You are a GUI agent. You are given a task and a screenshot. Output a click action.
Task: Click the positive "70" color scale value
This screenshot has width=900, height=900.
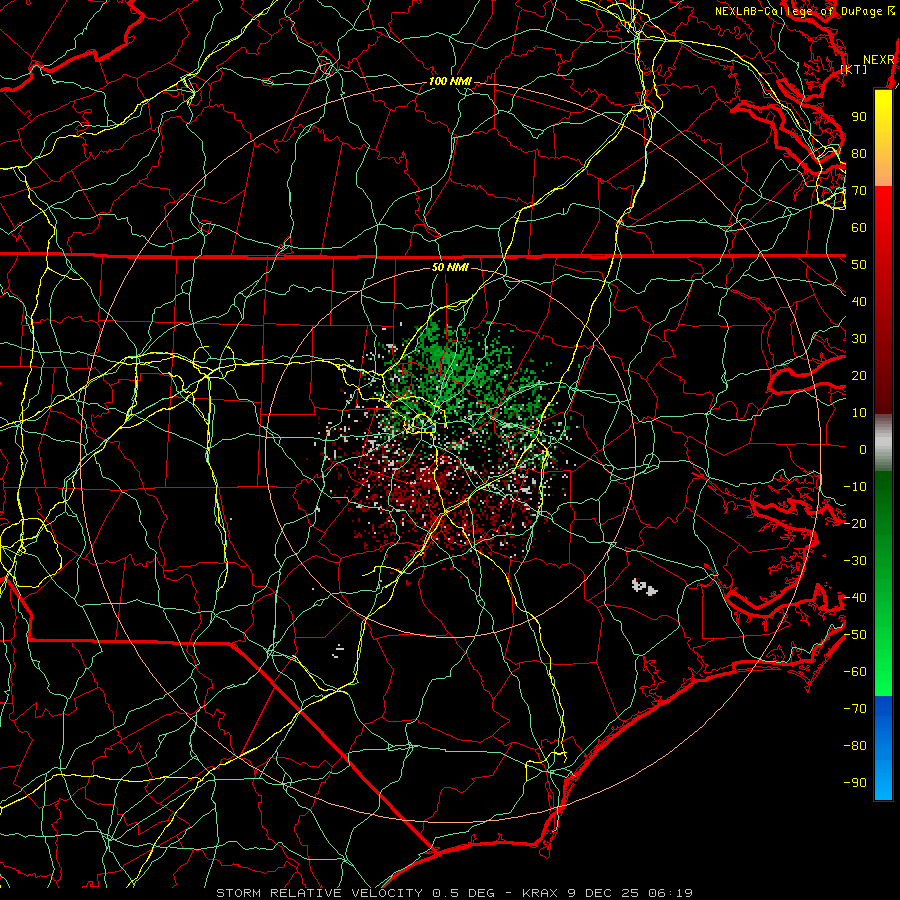[859, 191]
